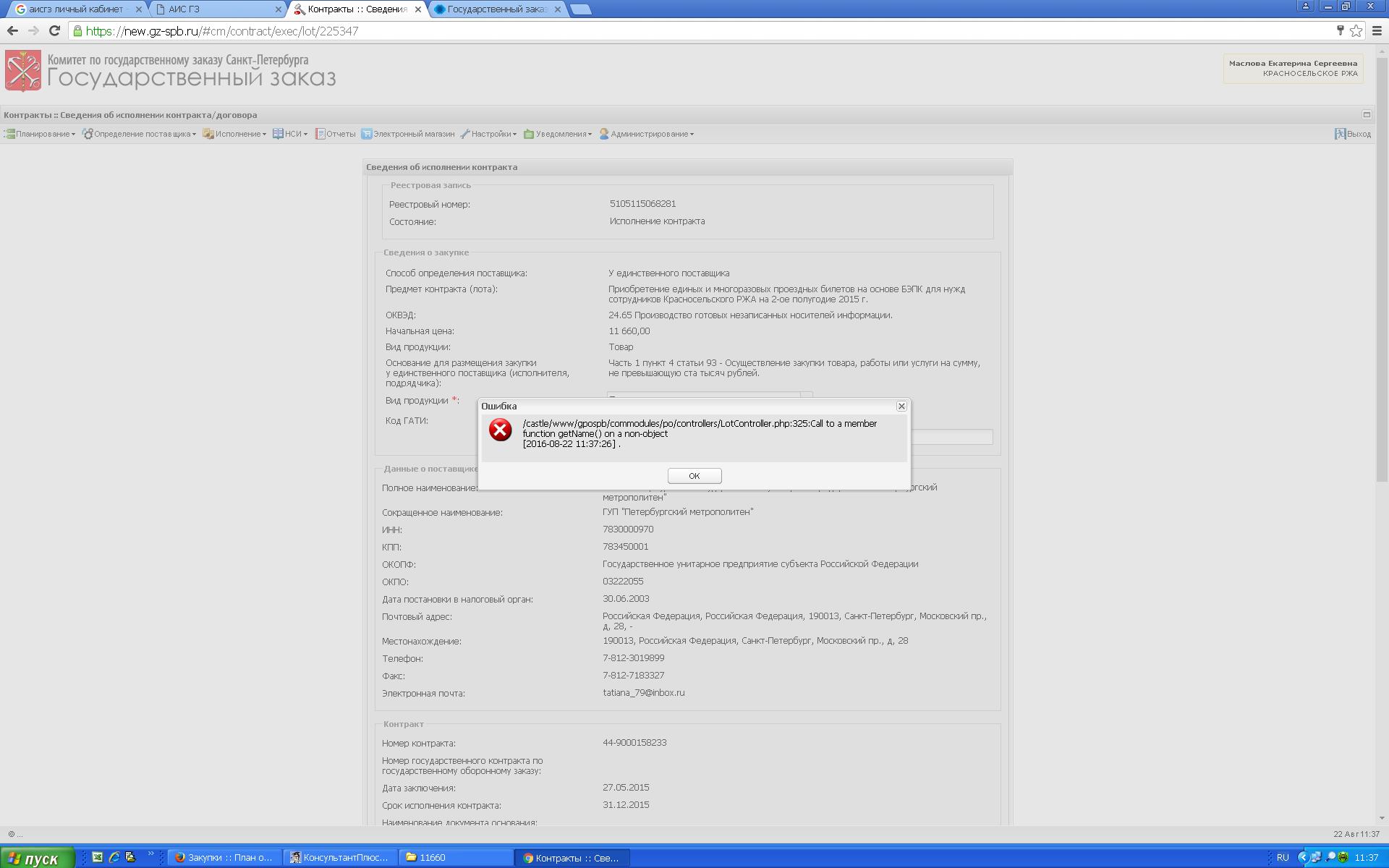Open the Chrome hamburger menu
This screenshot has height=868, width=1389.
(1377, 30)
